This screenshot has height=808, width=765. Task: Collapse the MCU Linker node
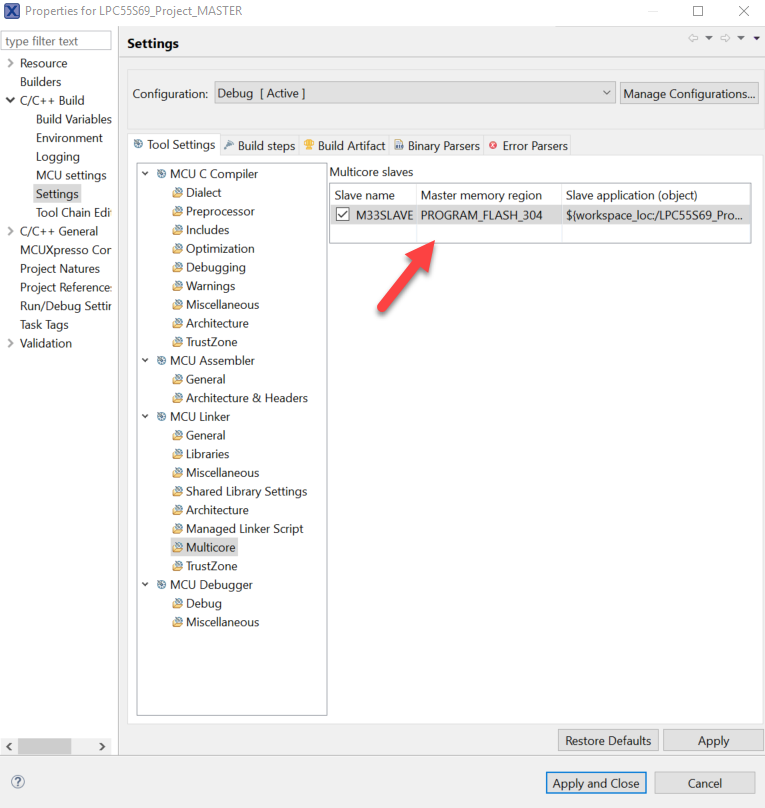pyautogui.click(x=145, y=416)
